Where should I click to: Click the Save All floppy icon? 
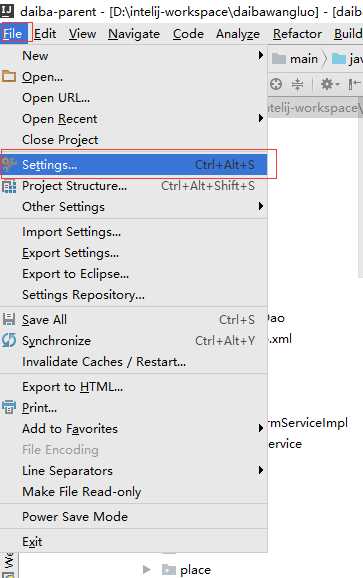[x=9, y=319]
